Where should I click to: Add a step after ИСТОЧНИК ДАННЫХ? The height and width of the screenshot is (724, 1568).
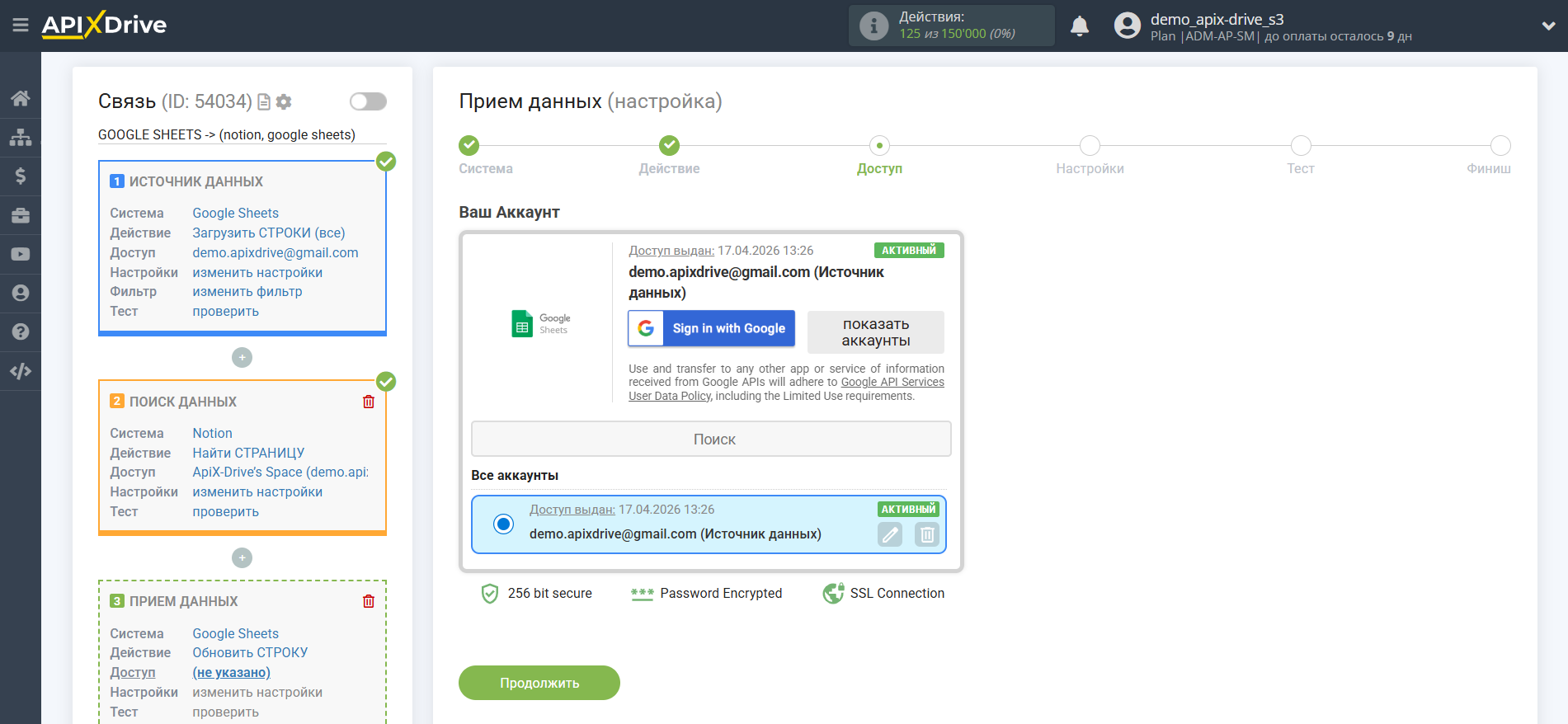[242, 357]
